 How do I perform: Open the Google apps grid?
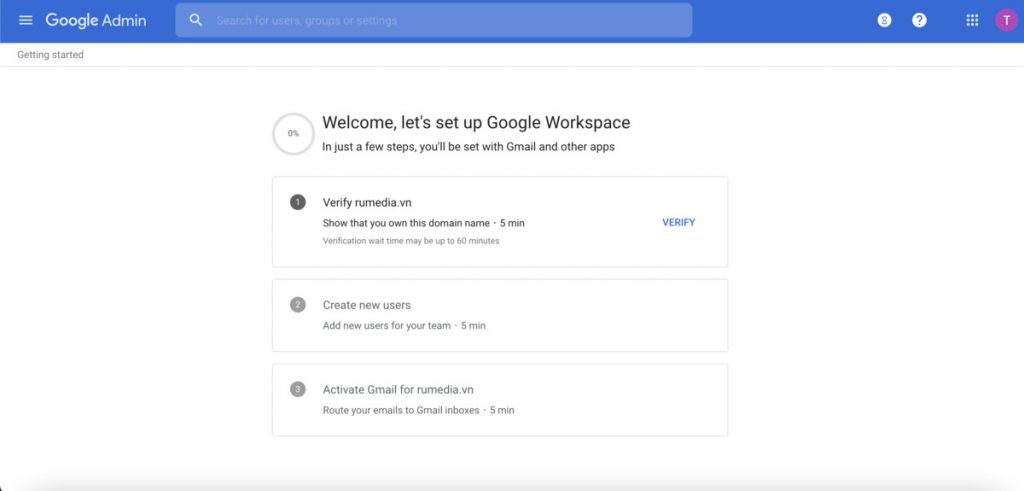tap(972, 20)
